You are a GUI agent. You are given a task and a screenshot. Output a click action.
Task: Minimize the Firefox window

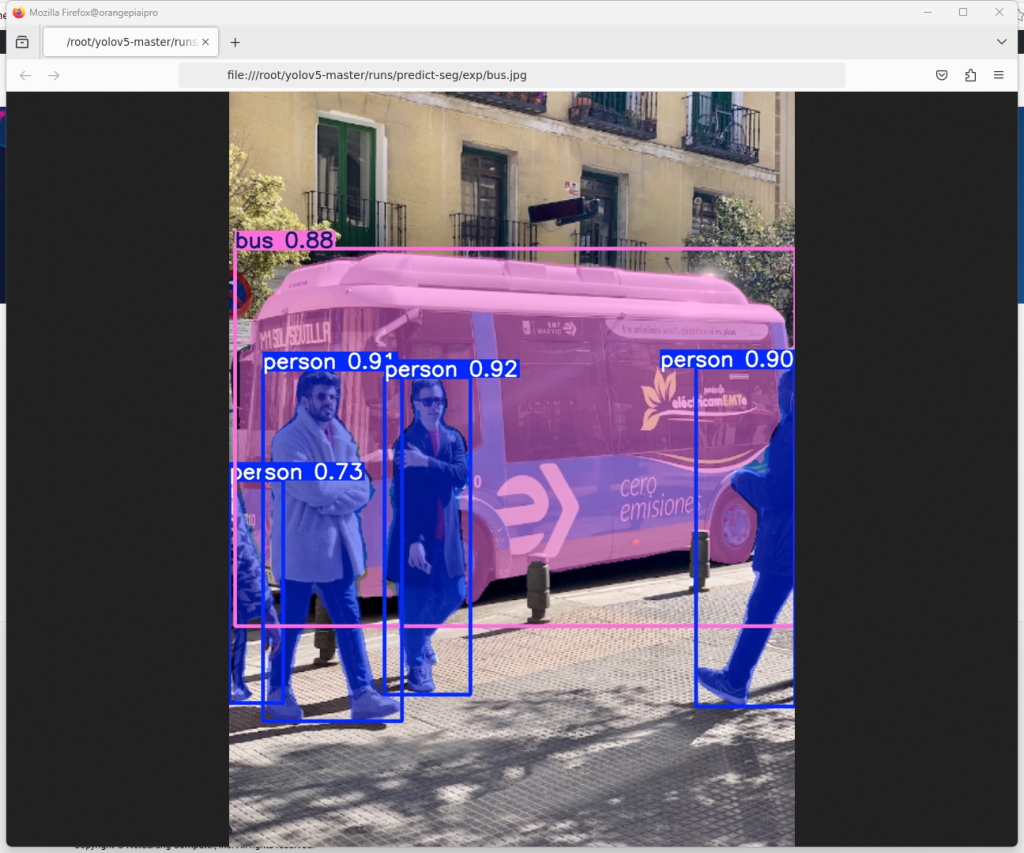(927, 12)
